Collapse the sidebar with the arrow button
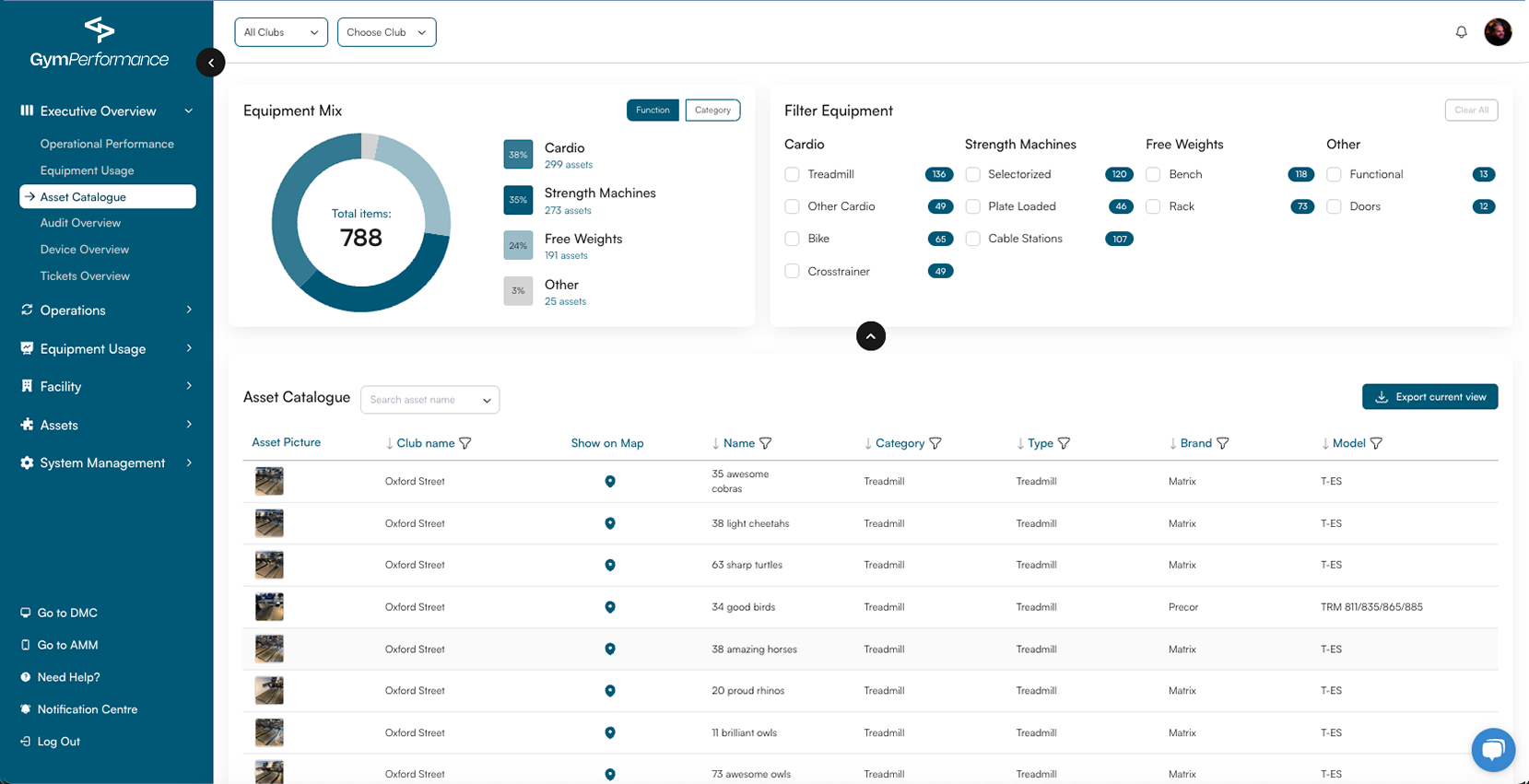Screen dimensions: 1529x784 click(211, 63)
